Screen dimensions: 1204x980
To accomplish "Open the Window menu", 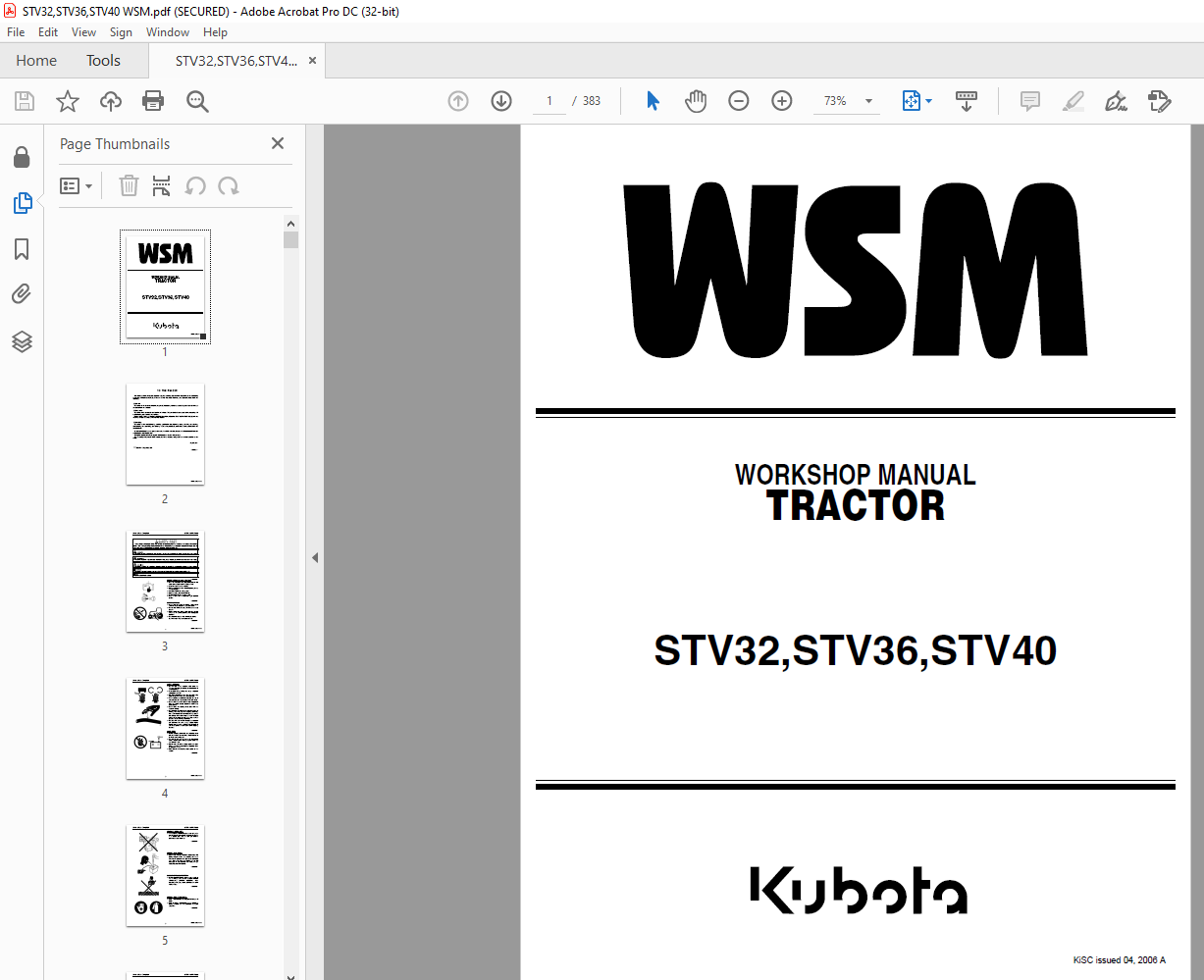I will point(168,32).
